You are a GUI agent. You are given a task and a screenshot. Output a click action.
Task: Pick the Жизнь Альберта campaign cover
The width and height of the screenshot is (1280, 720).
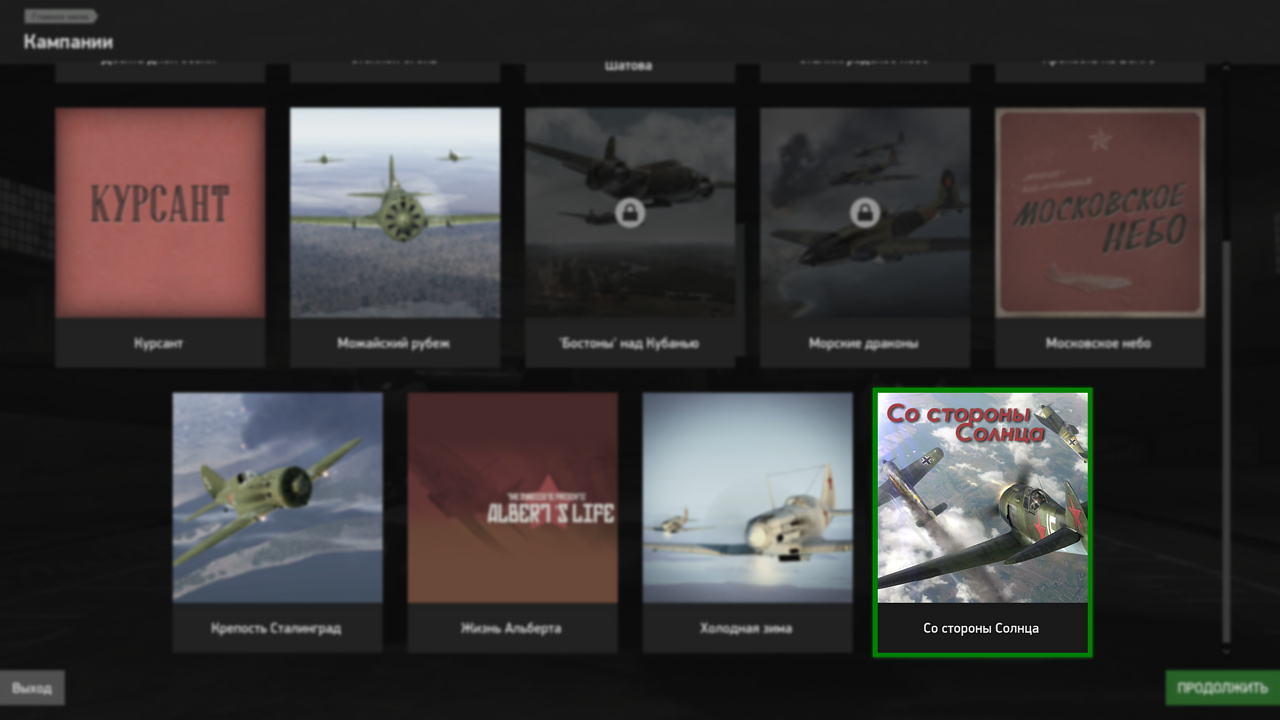[x=512, y=498]
